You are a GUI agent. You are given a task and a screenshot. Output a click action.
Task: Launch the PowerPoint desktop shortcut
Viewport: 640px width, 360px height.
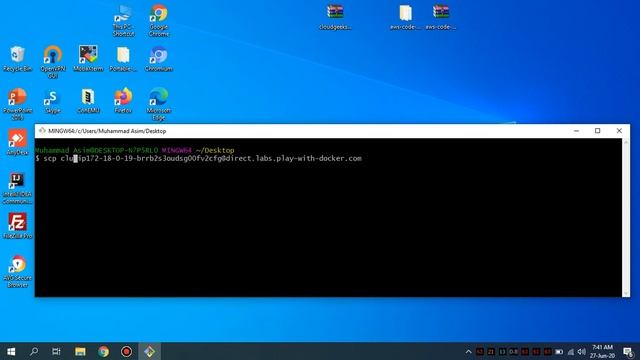17,104
